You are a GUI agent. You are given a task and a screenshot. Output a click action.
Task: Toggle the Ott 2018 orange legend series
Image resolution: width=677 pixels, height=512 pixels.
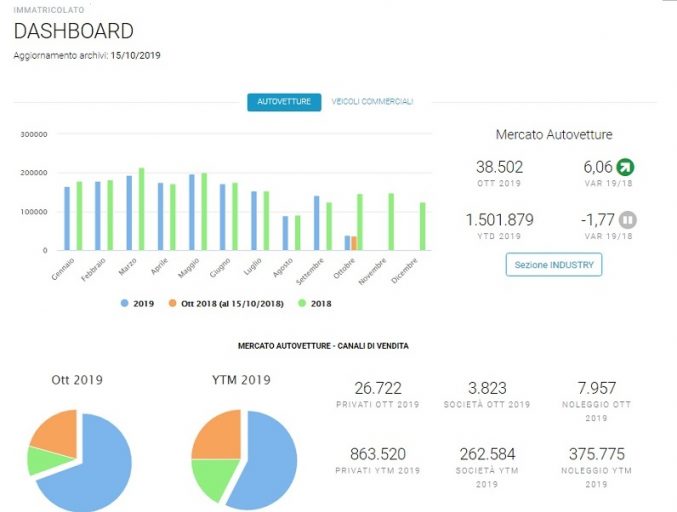tap(226, 303)
